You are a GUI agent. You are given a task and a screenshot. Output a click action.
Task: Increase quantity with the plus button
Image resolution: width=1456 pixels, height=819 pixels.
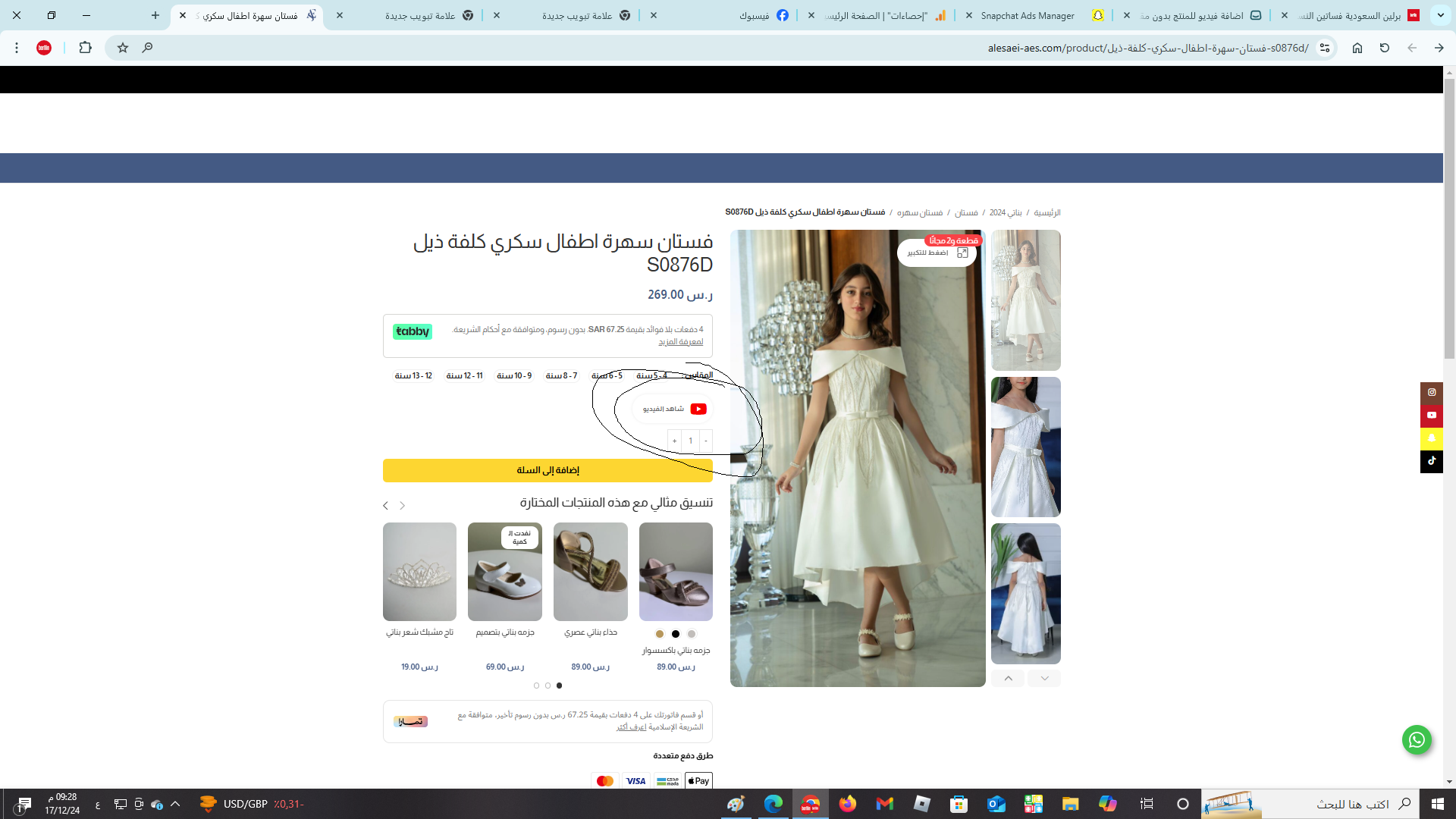click(674, 441)
